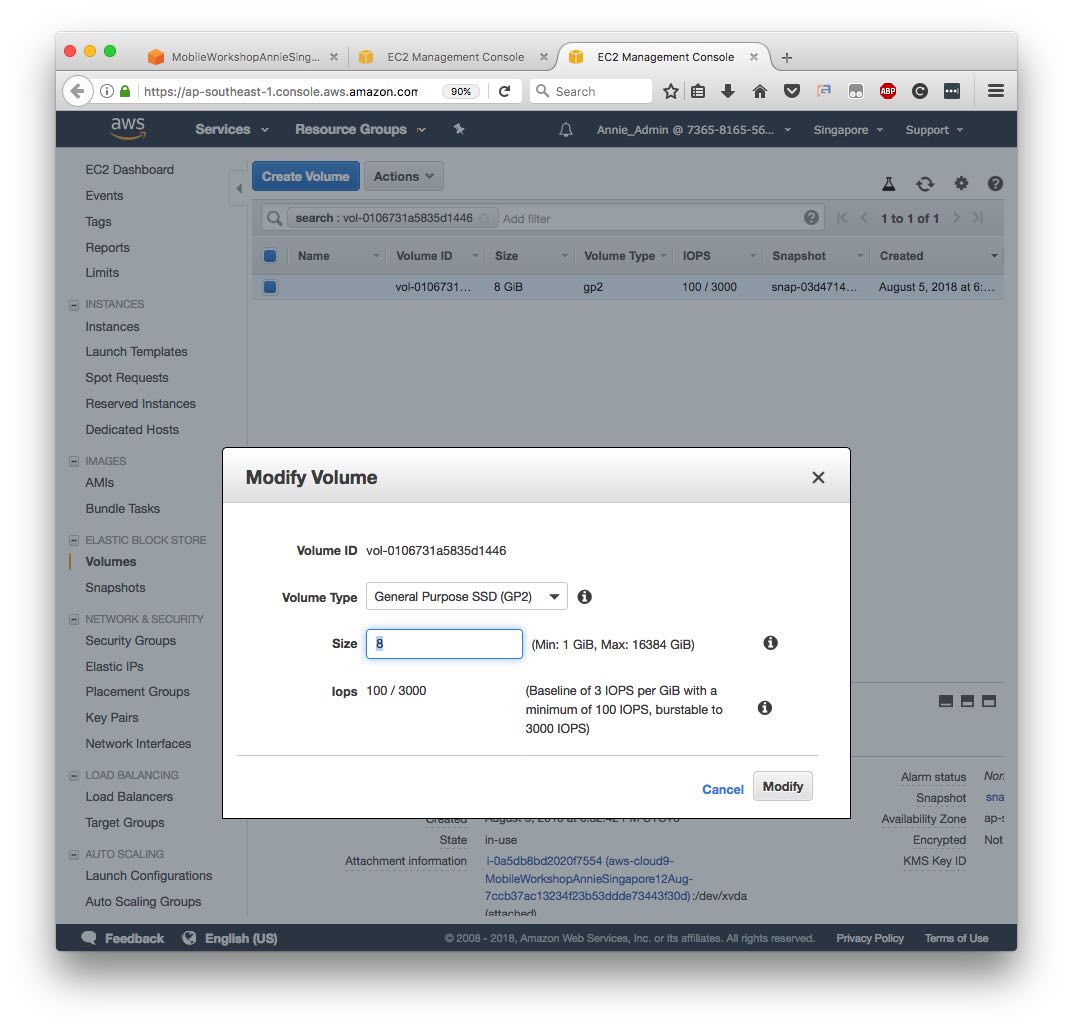Image resolution: width=1073 pixels, height=1031 pixels.
Task: Open the Volume Type dropdown
Action: tap(467, 597)
